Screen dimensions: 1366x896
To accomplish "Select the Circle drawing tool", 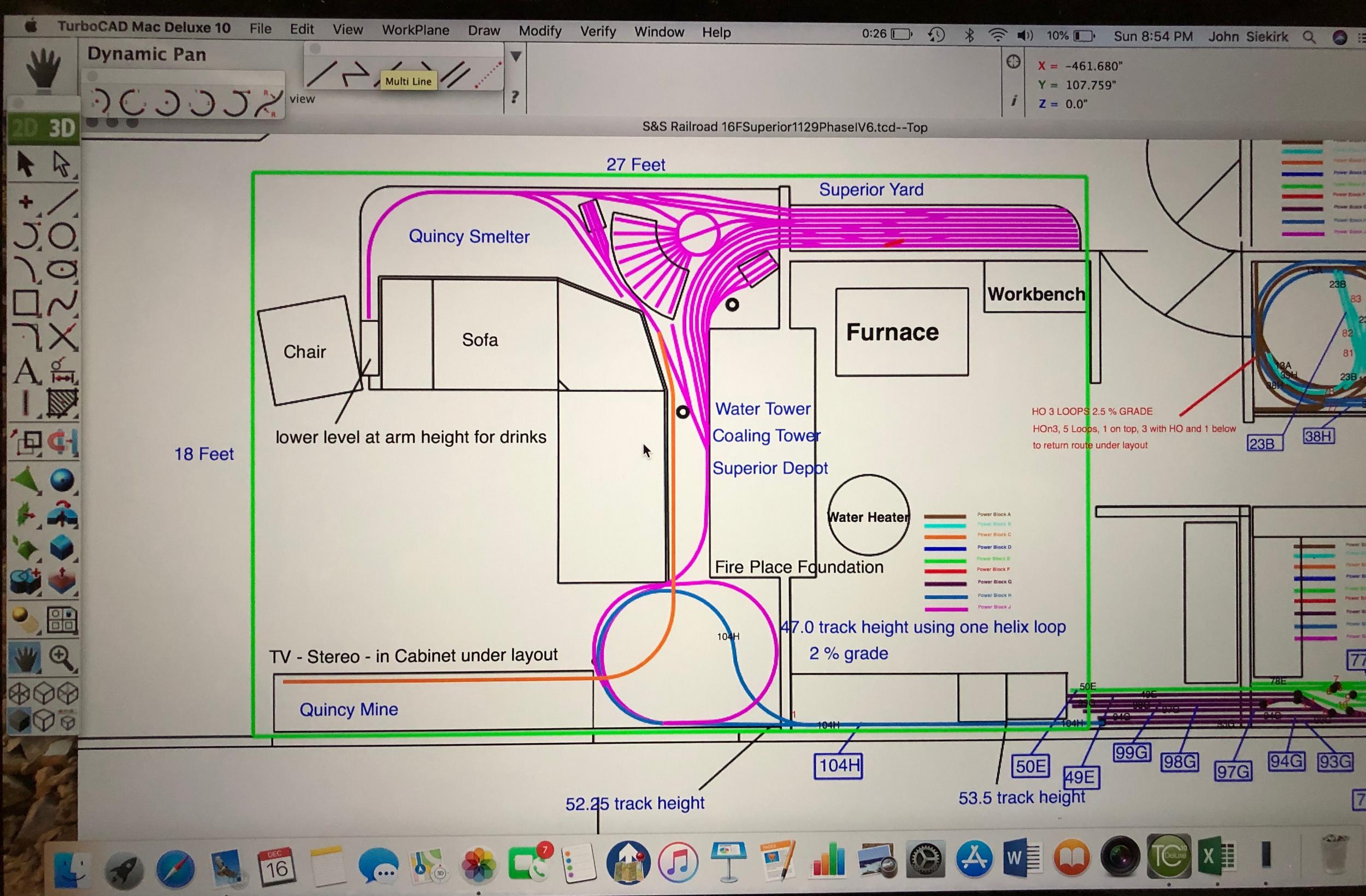I will pyautogui.click(x=62, y=235).
